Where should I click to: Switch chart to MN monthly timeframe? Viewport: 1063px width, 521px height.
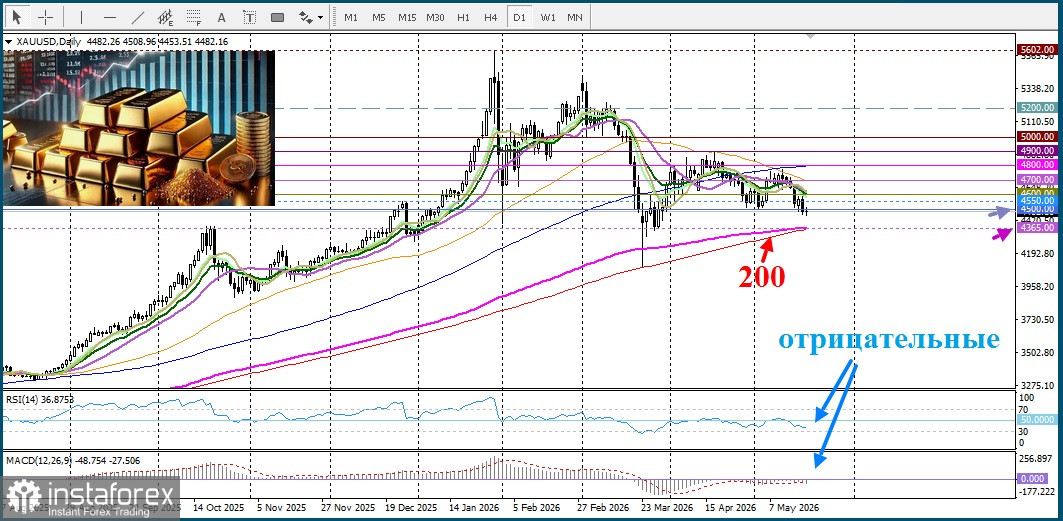click(x=575, y=17)
